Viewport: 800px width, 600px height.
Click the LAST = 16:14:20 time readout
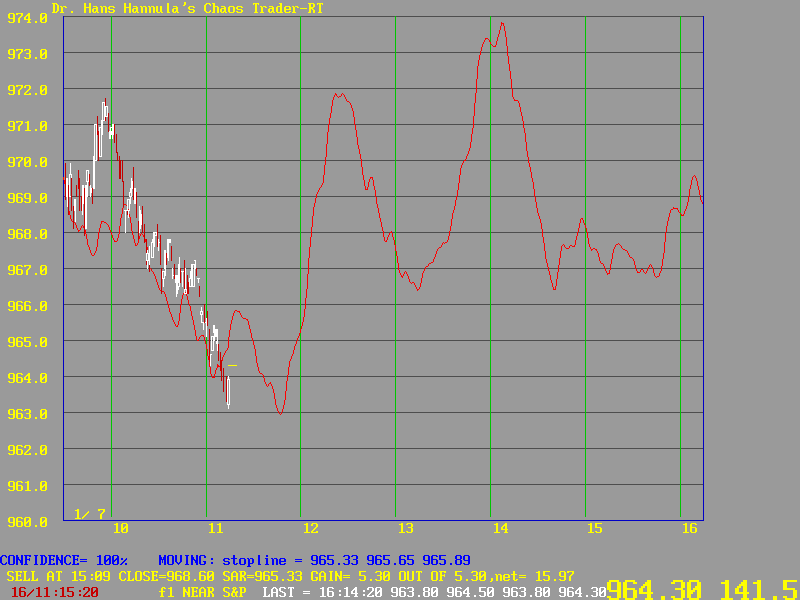click(322, 593)
